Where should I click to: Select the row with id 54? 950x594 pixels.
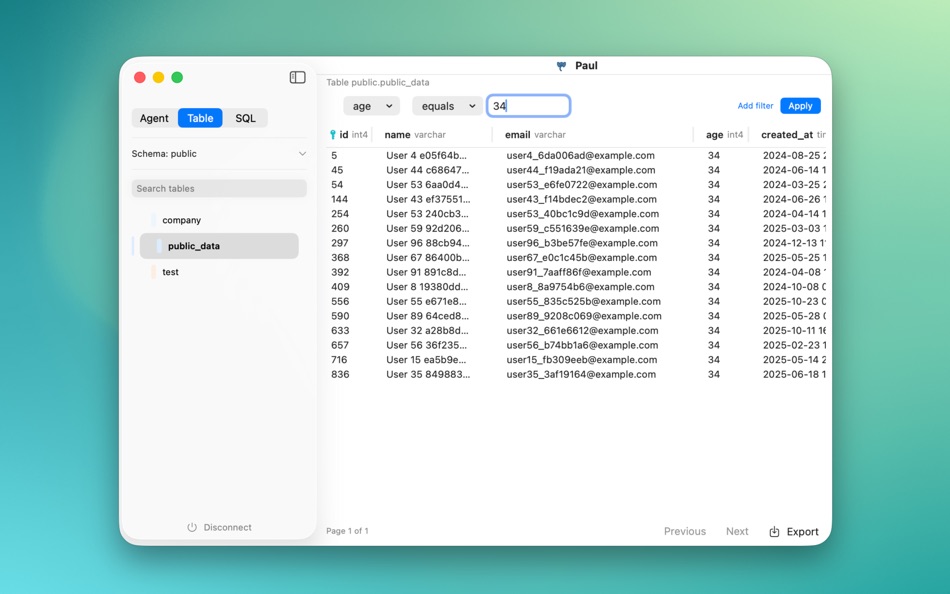click(x=576, y=185)
